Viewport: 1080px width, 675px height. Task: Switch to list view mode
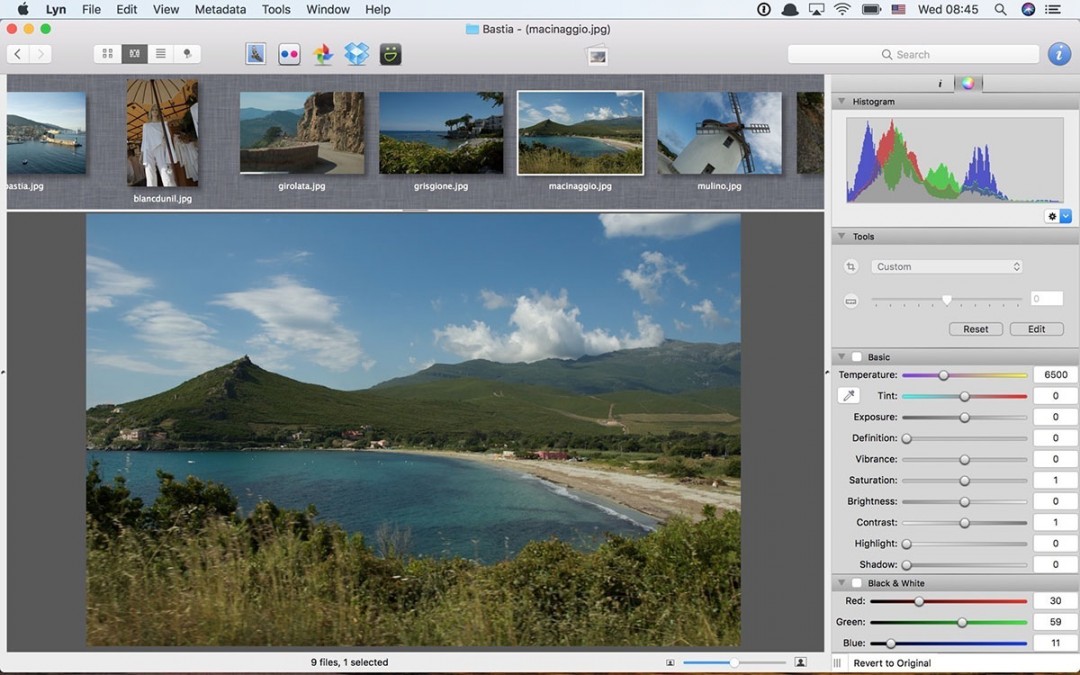pyautogui.click(x=160, y=54)
